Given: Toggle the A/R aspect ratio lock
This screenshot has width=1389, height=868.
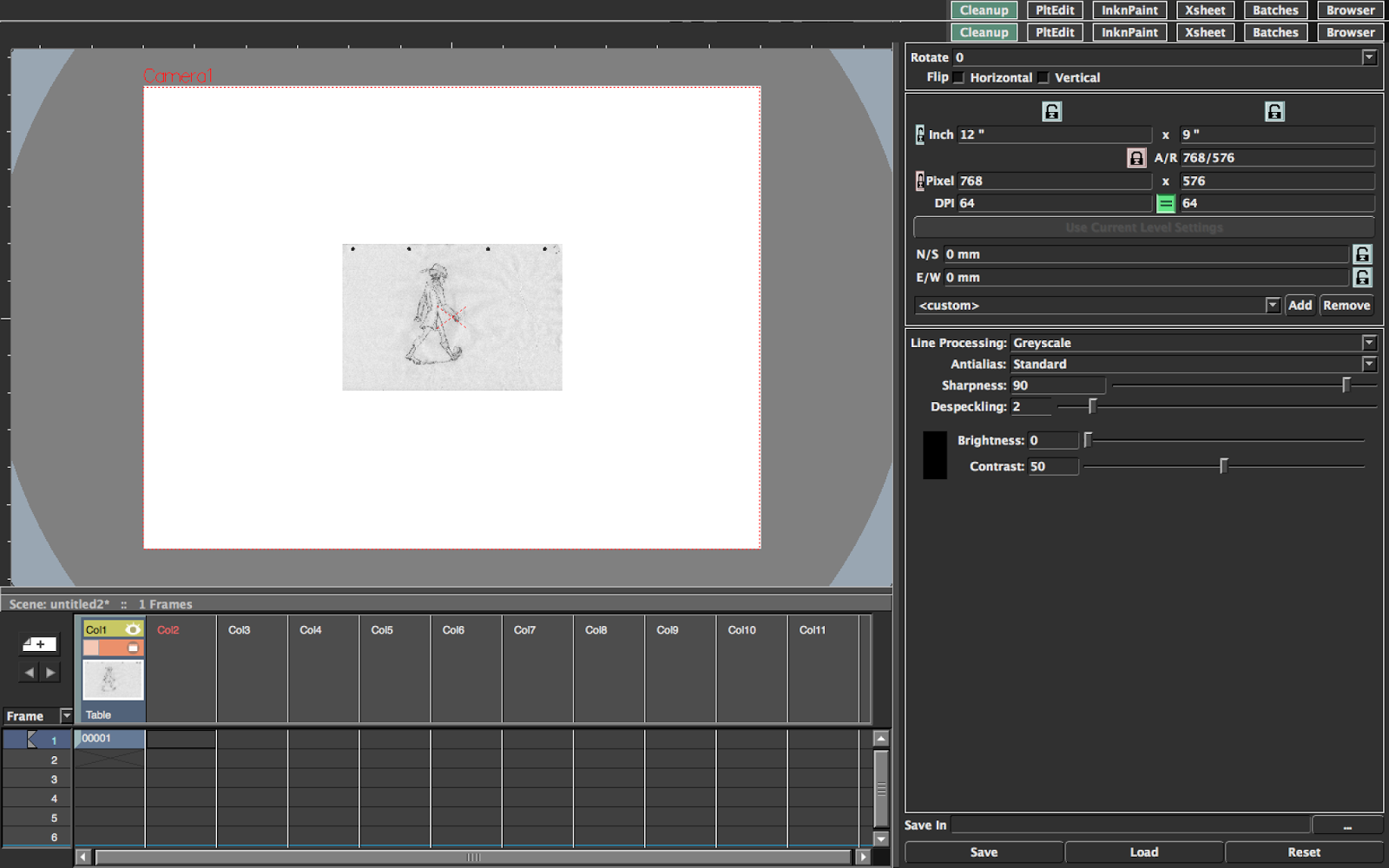Looking at the screenshot, I should [x=1136, y=158].
